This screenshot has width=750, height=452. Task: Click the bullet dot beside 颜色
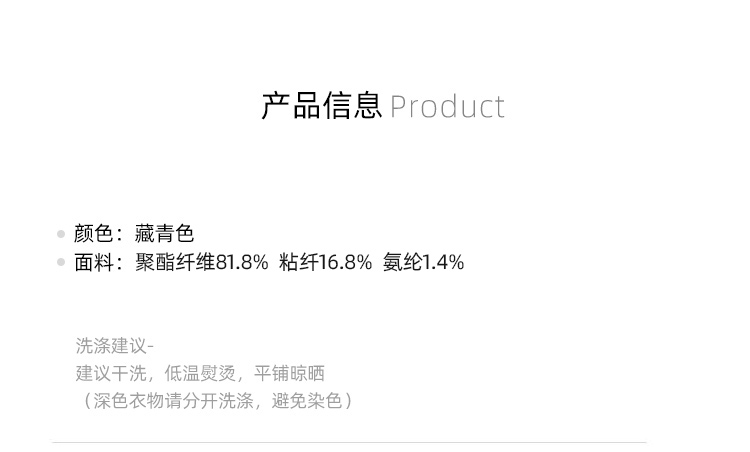(61, 235)
